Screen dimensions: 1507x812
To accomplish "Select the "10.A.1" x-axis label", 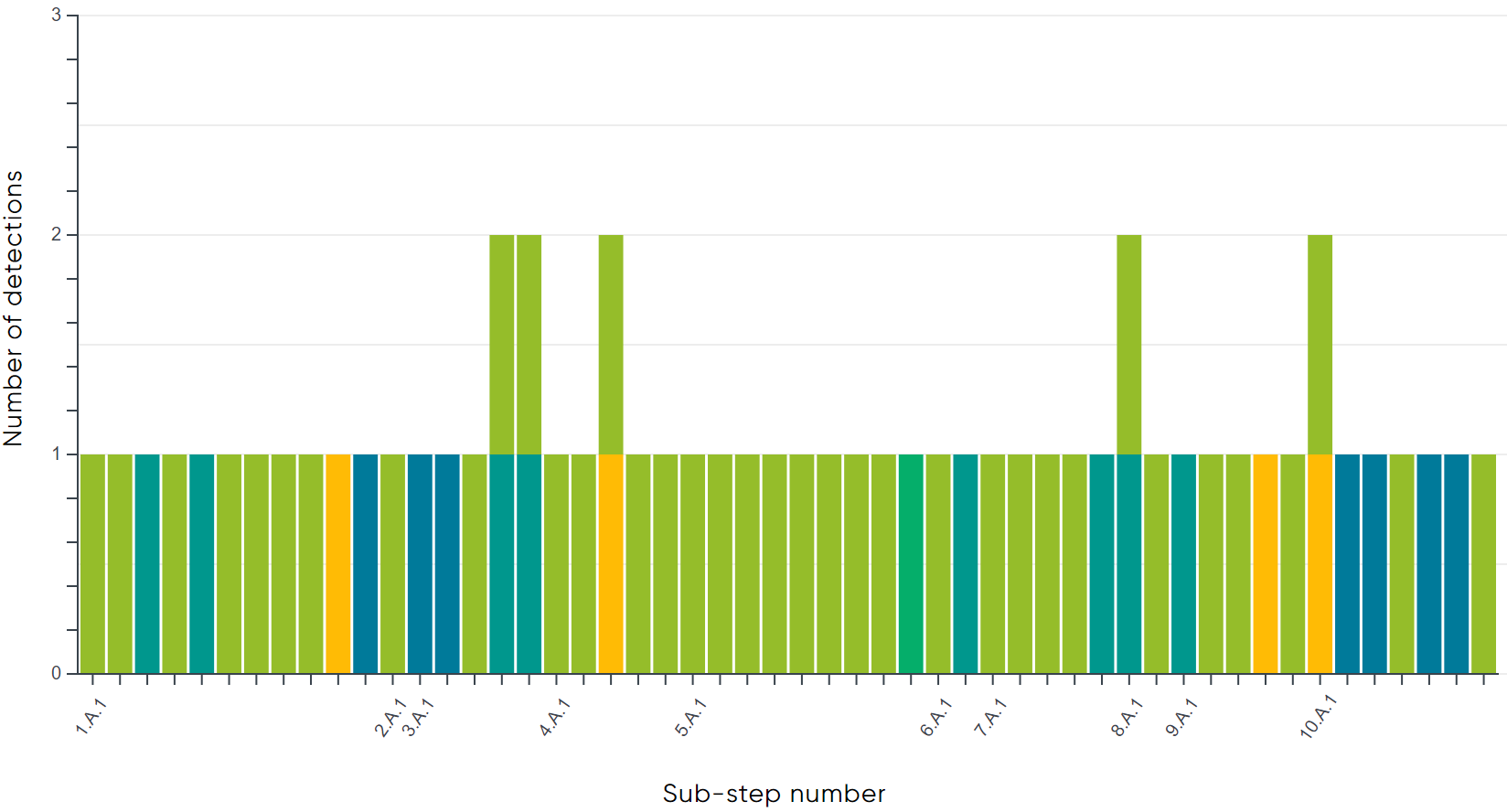I will tap(1318, 716).
